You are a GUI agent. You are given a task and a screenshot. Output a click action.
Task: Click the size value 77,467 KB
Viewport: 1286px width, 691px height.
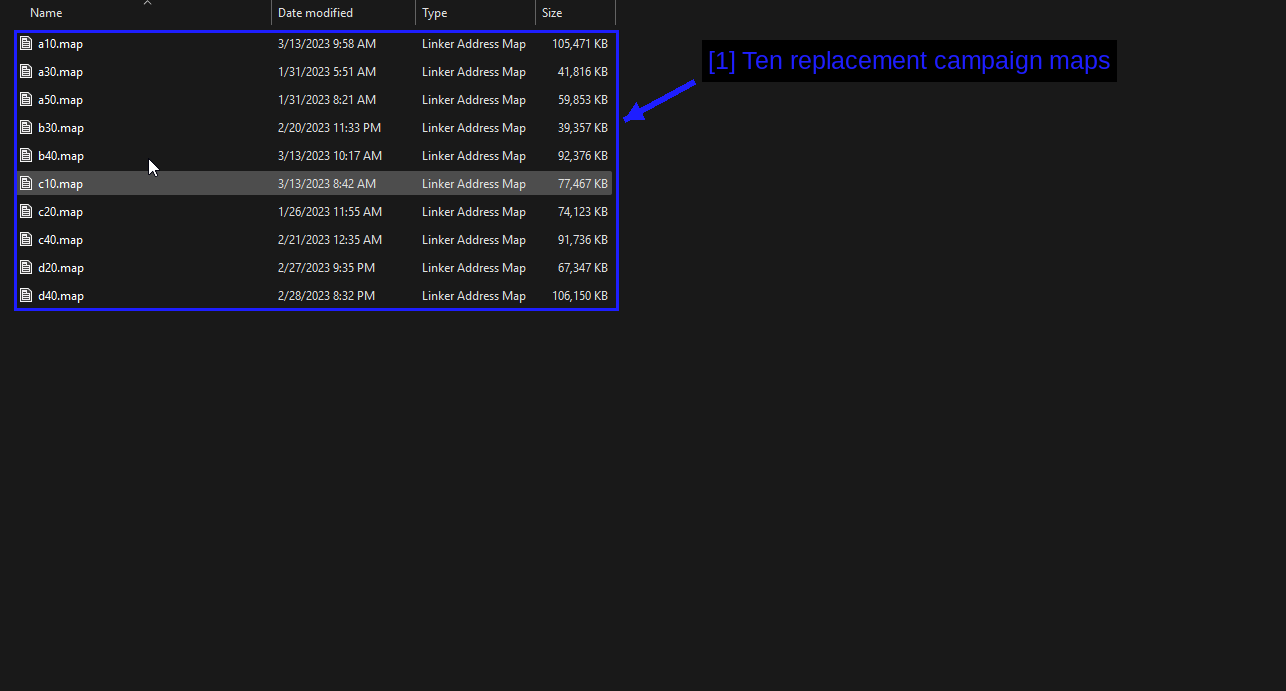pos(583,184)
